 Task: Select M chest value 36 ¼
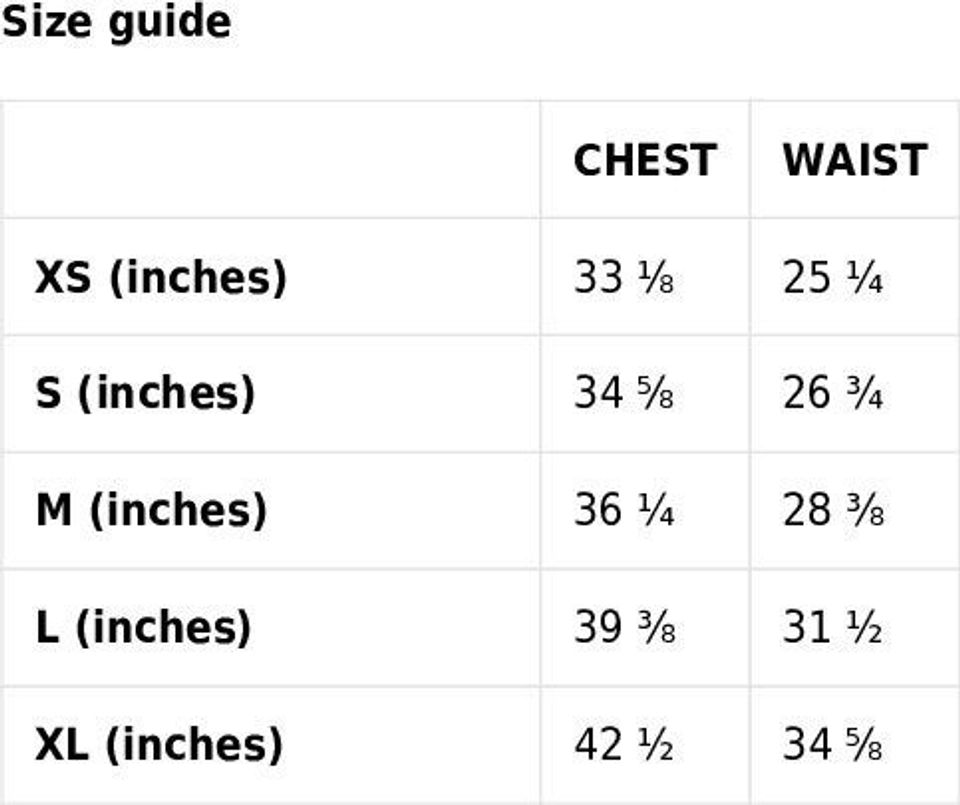tap(624, 510)
